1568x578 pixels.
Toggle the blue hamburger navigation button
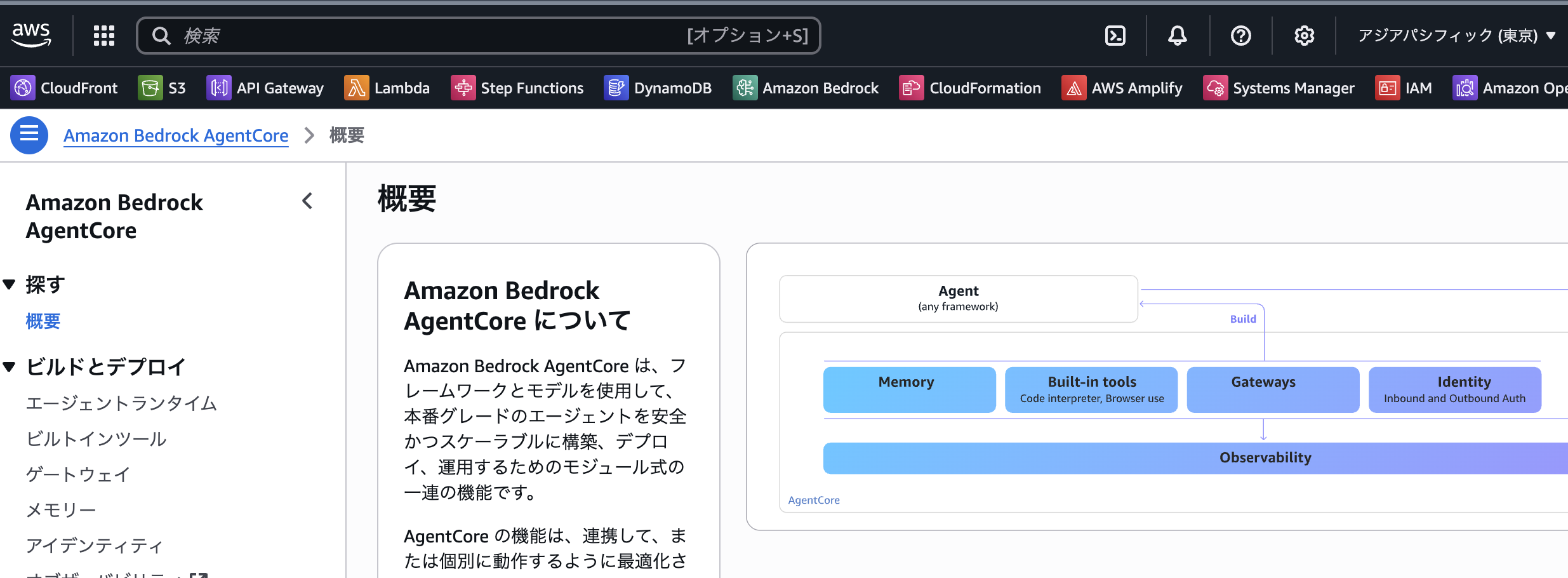[29, 135]
